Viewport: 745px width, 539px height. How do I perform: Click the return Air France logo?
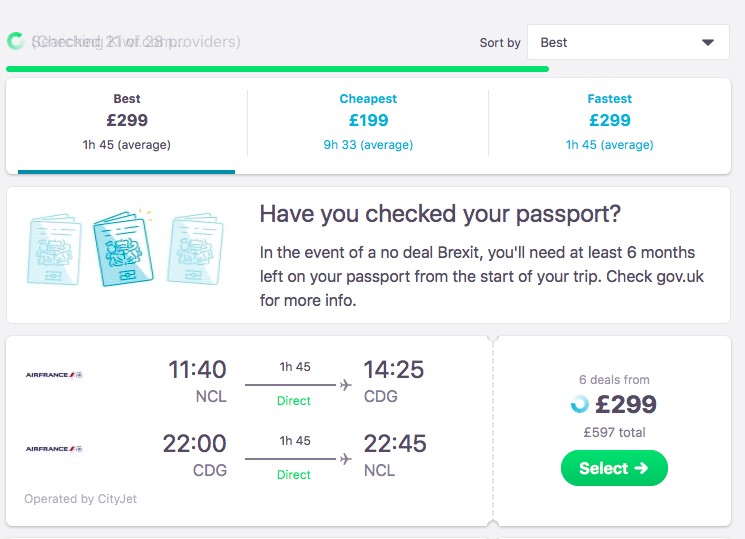point(54,449)
